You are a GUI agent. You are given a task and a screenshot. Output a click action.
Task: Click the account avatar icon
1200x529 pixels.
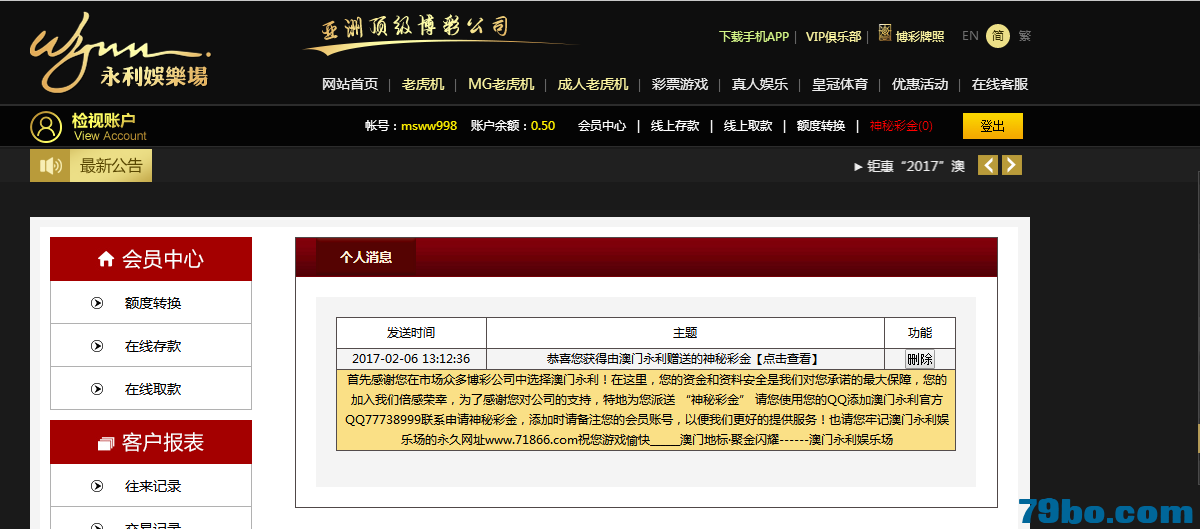[x=46, y=127]
